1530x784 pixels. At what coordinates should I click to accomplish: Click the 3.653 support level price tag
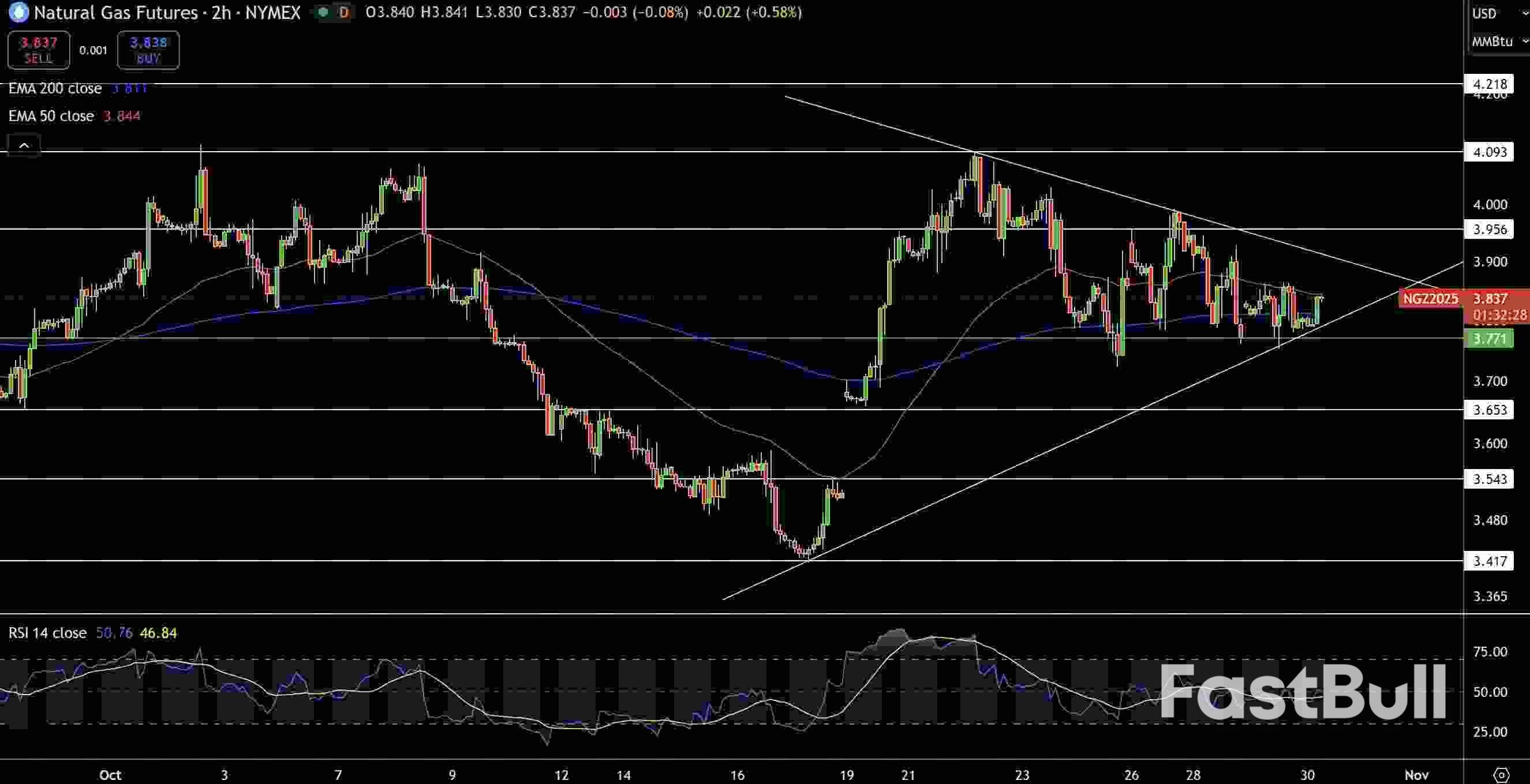(1490, 410)
